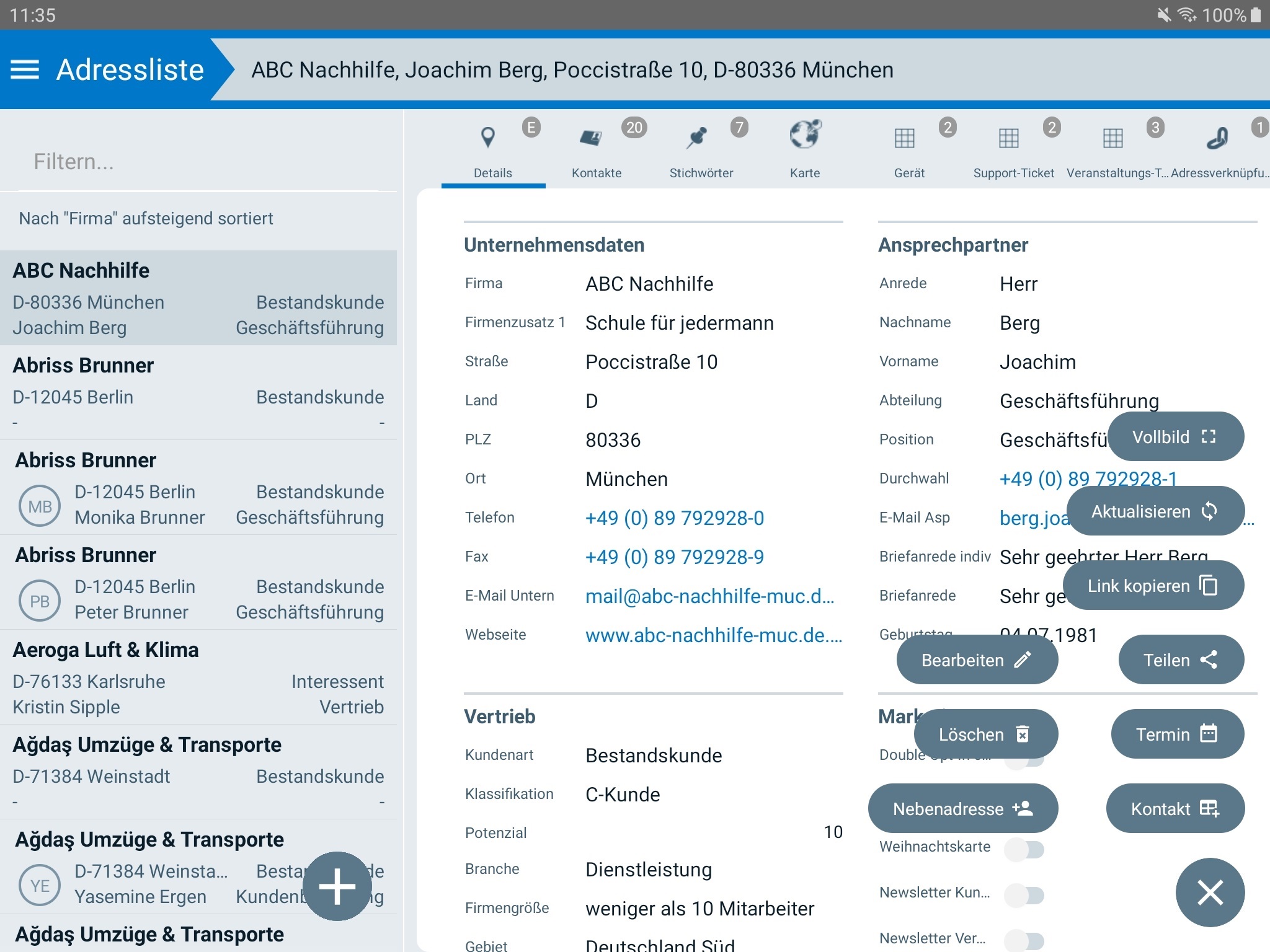Call the Durchwahl number +49 (0) 89 792928-1
The image size is (1270, 952).
pyautogui.click(x=1088, y=478)
